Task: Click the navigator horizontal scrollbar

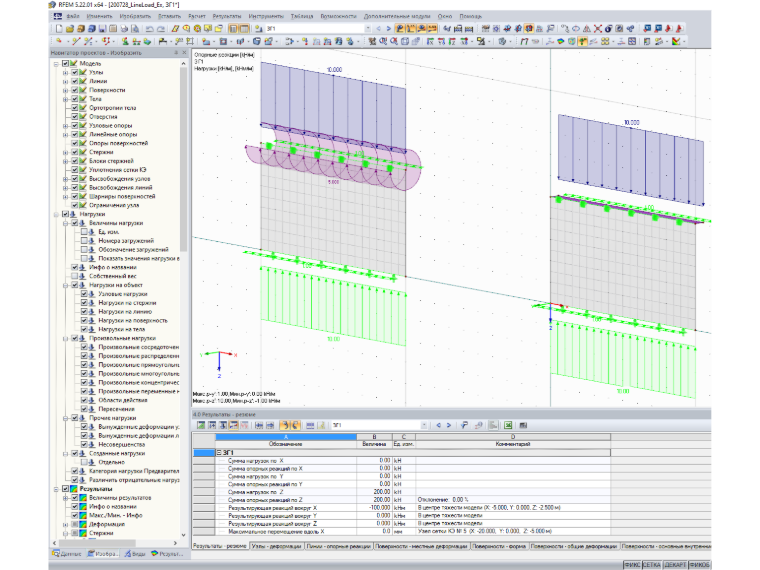Action: [114, 543]
